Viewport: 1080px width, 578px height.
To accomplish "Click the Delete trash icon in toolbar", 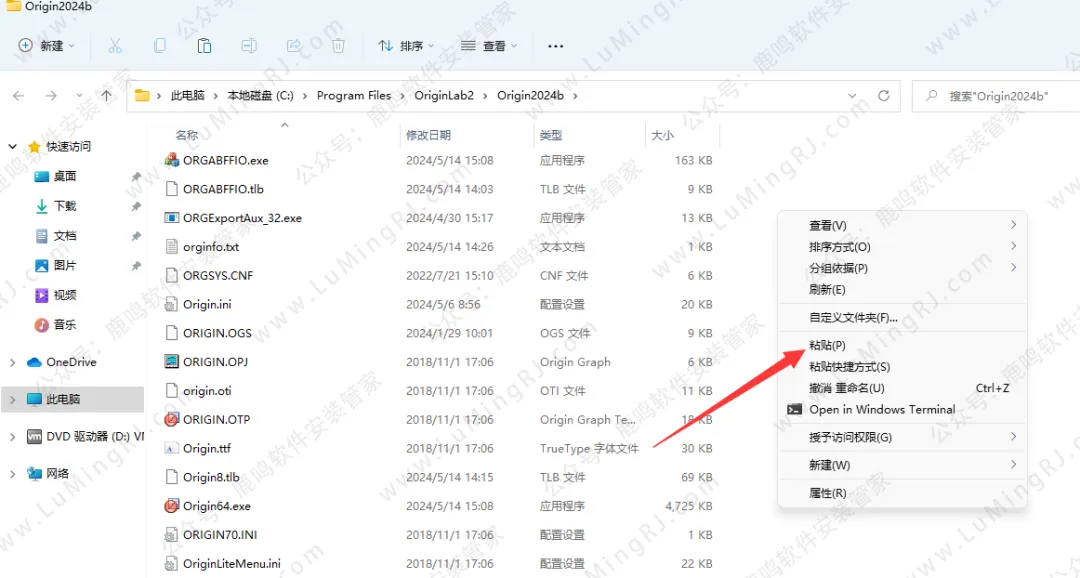I will (339, 46).
